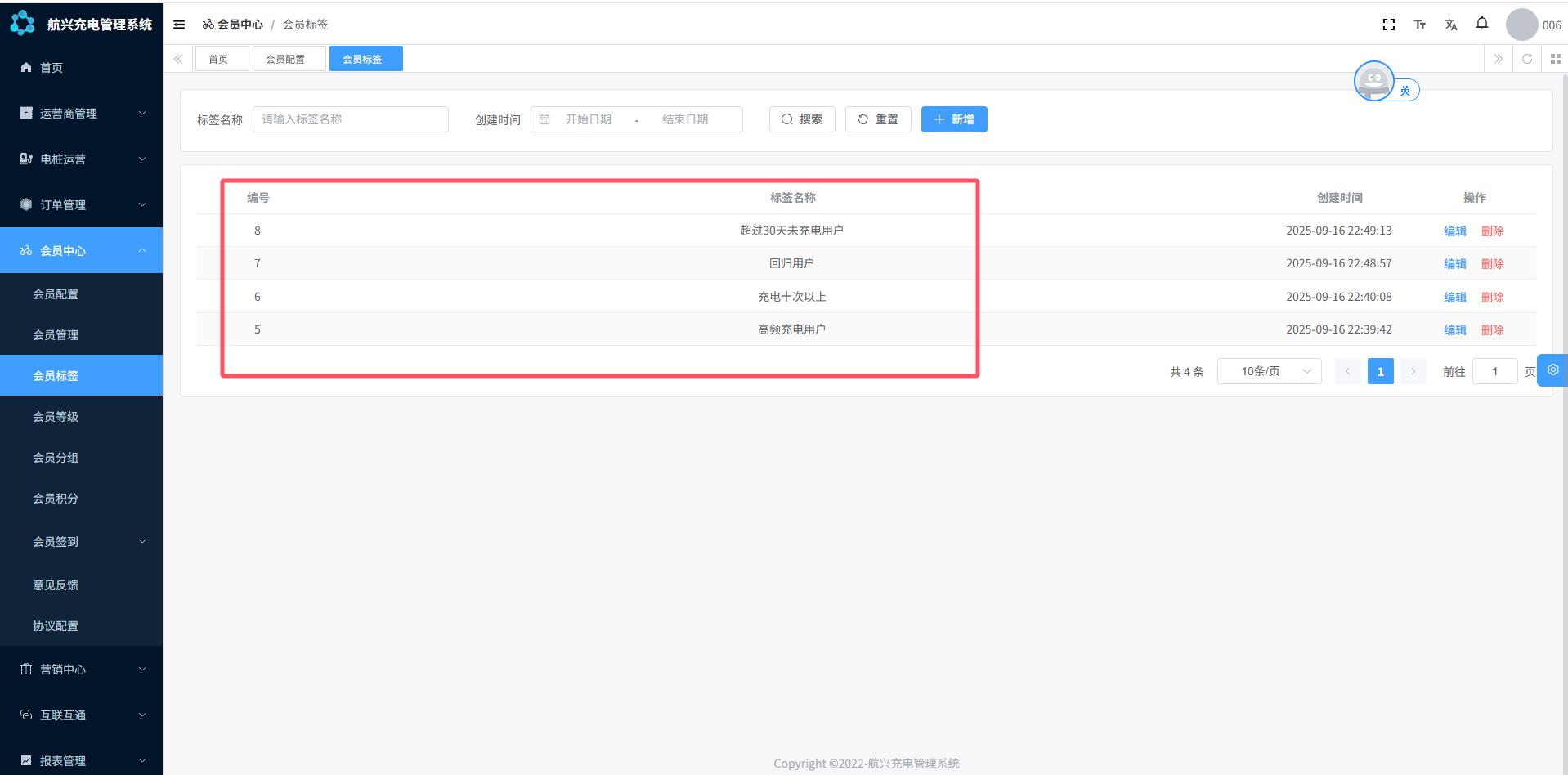Select 会员等级 in the sidebar
This screenshot has width=1568, height=775.
click(56, 417)
